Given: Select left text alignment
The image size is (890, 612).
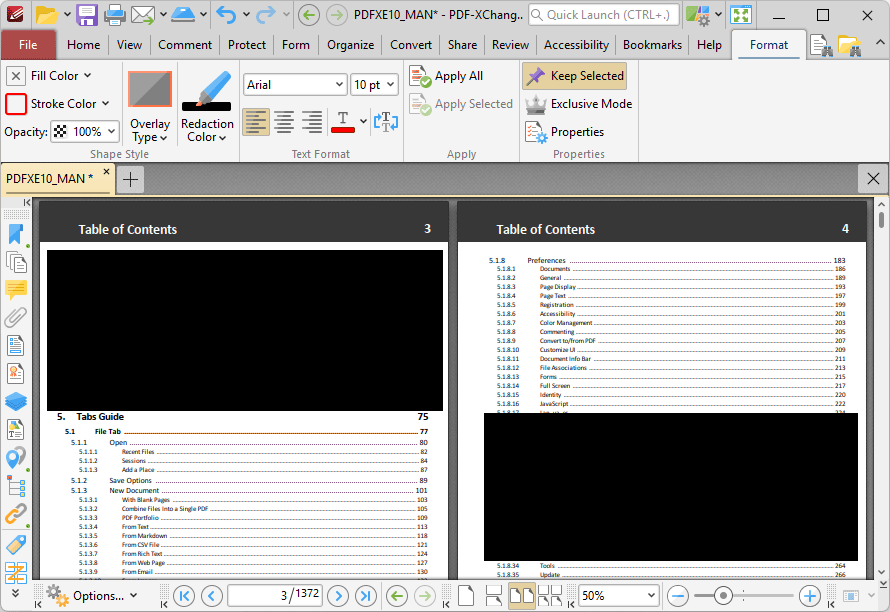Looking at the screenshot, I should 256,121.
